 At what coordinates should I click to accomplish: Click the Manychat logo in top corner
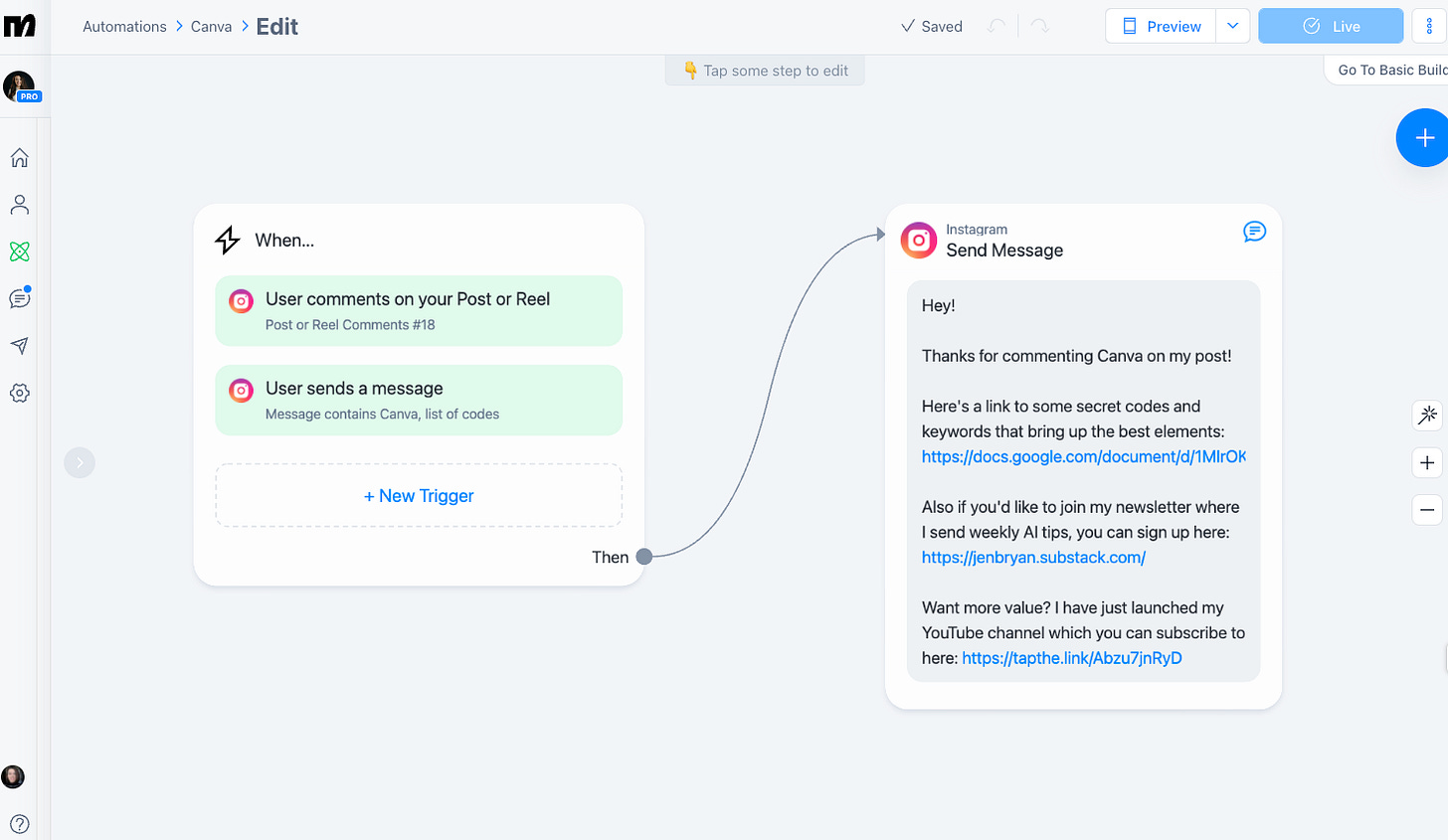19,26
